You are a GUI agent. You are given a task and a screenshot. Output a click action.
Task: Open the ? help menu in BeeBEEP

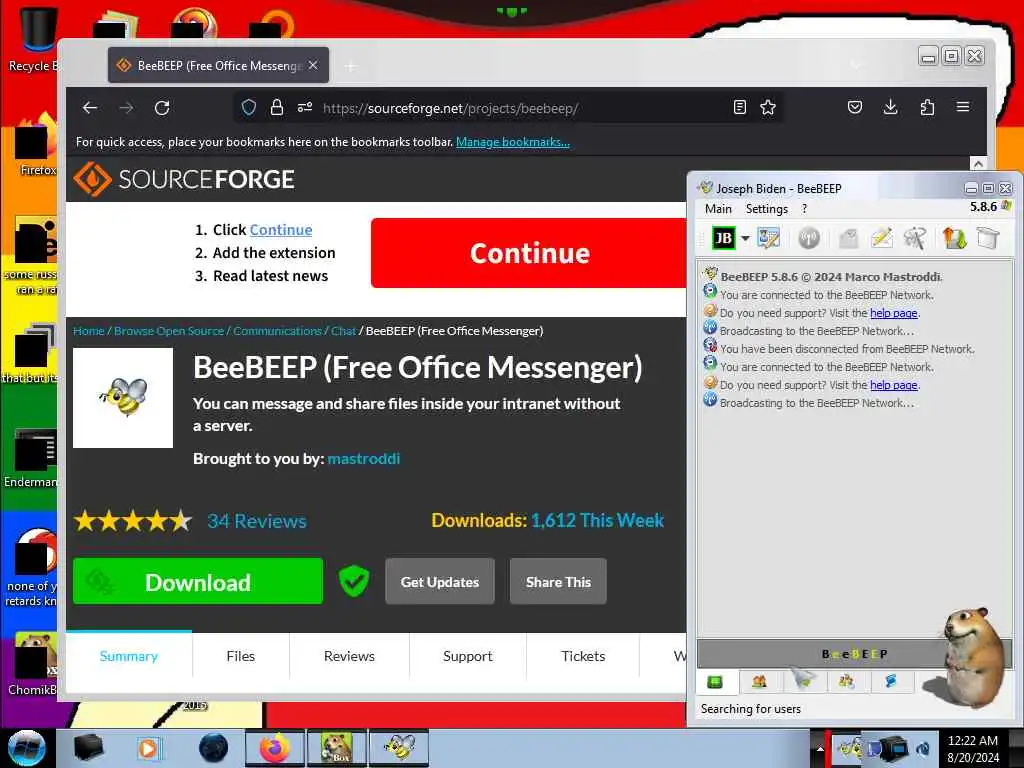click(804, 209)
